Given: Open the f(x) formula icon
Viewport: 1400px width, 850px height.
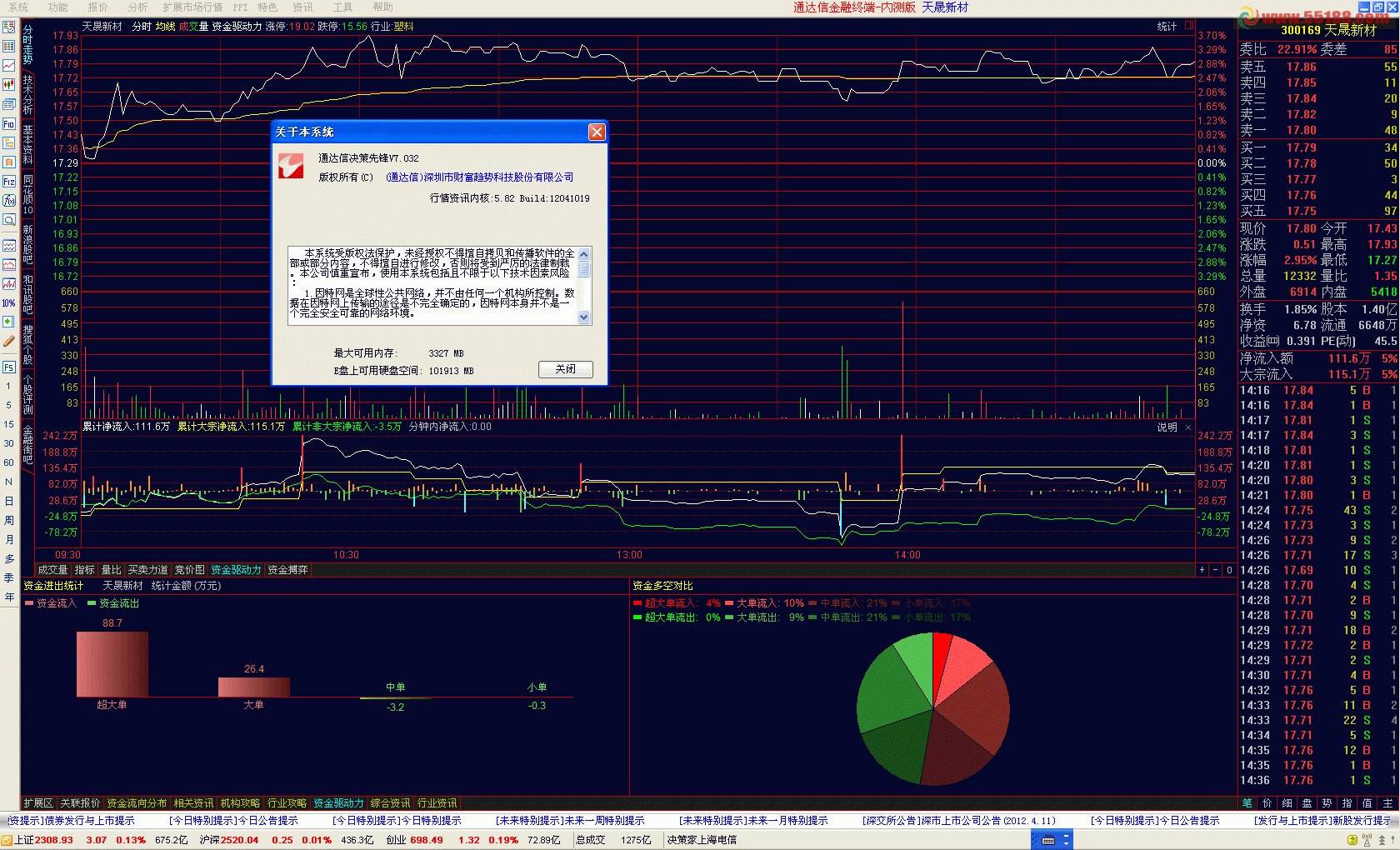Looking at the screenshot, I should point(9,200).
